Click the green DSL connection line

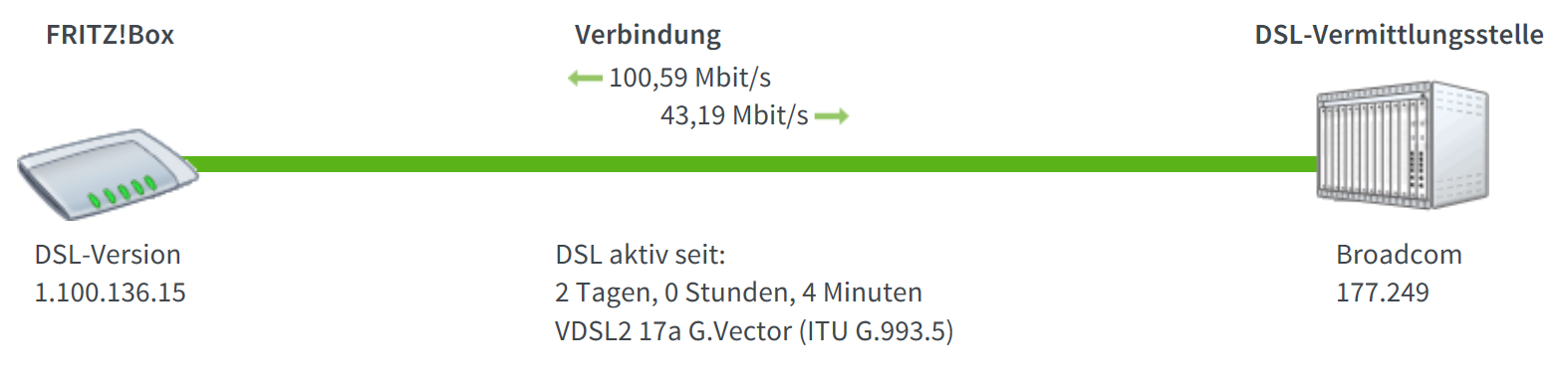[x=752, y=164]
